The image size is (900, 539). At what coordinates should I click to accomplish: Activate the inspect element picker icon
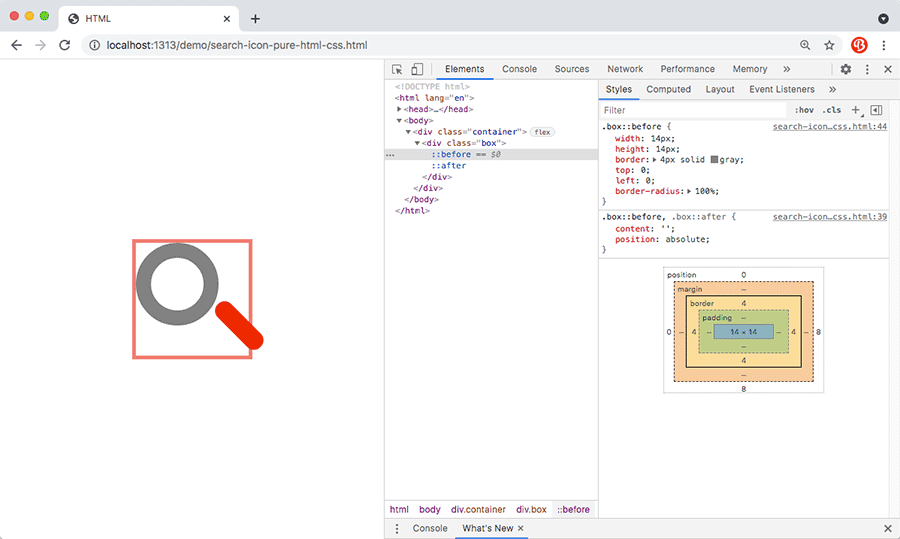click(397, 69)
